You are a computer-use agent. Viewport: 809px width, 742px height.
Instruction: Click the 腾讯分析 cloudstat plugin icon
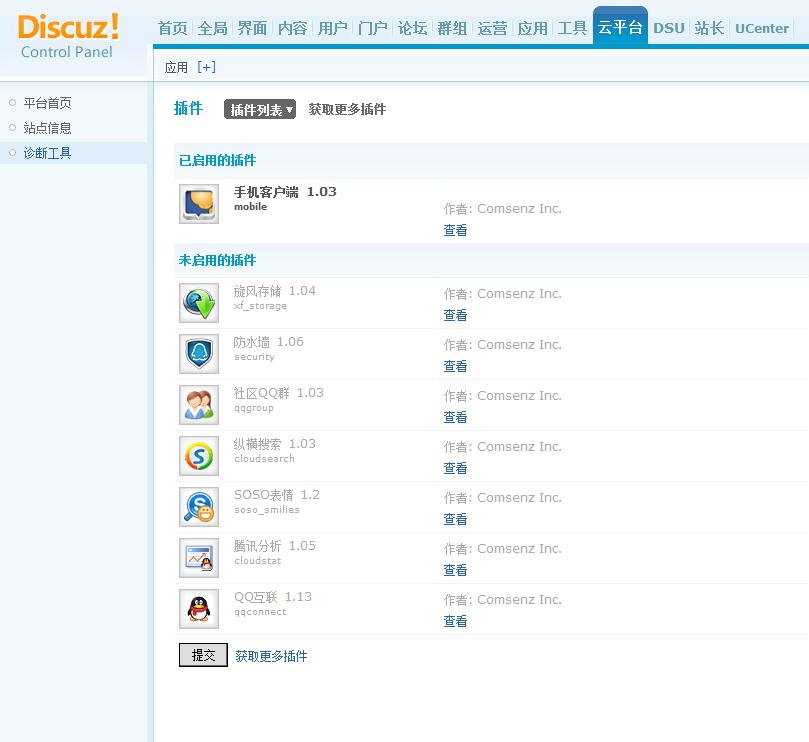click(199, 558)
